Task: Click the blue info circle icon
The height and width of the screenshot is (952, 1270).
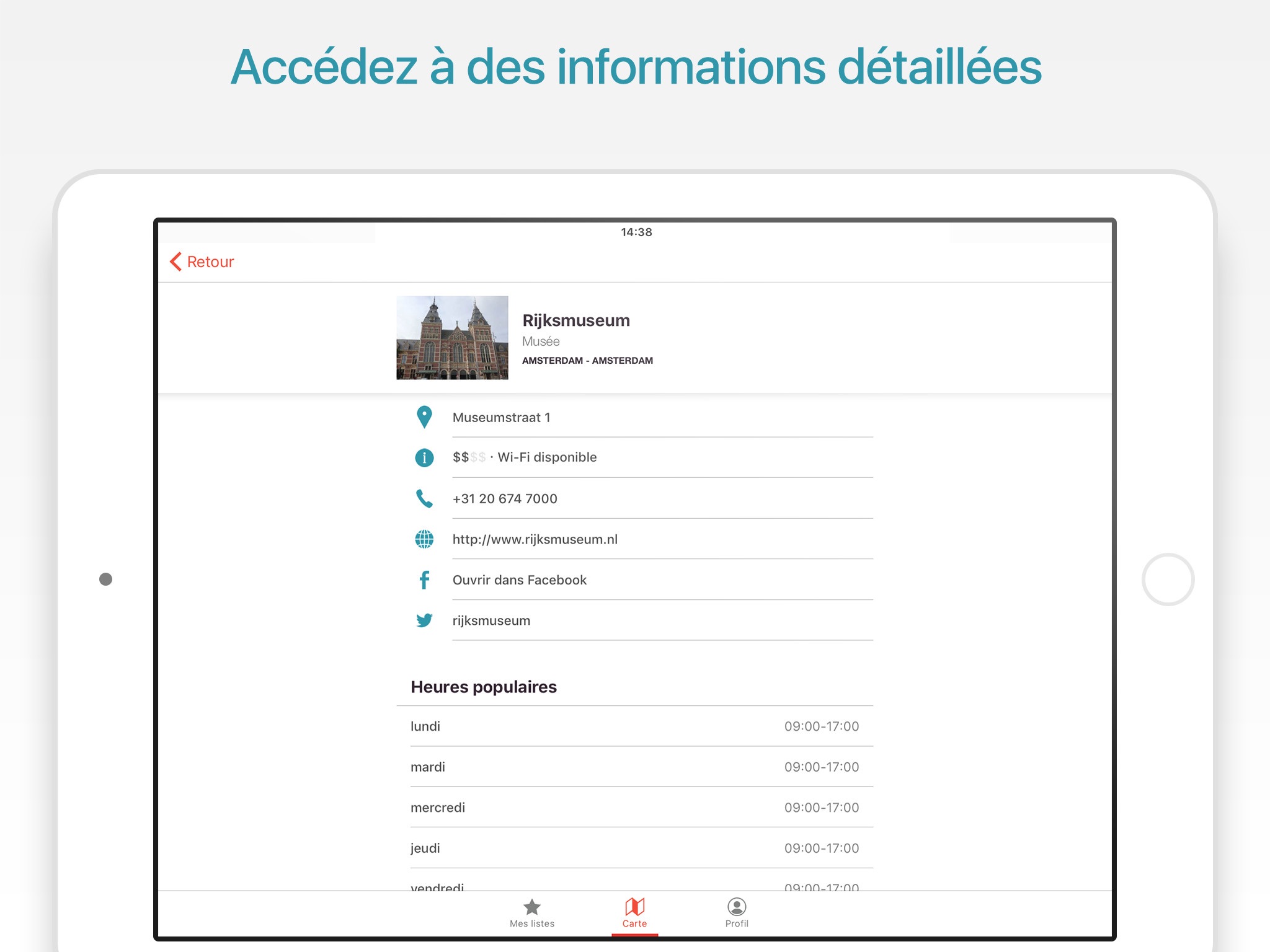Action: coord(424,457)
